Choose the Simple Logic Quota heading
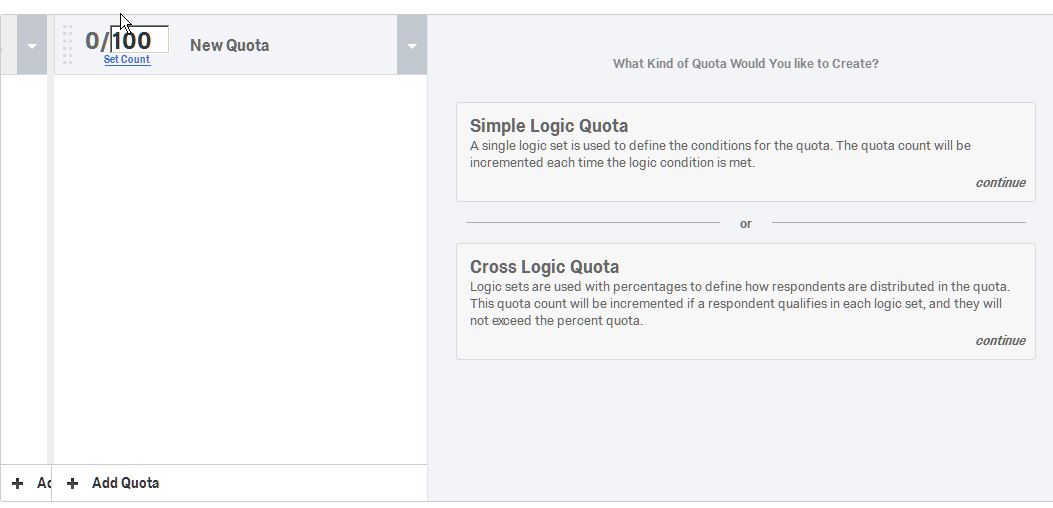This screenshot has height=508, width=1053. (x=549, y=126)
